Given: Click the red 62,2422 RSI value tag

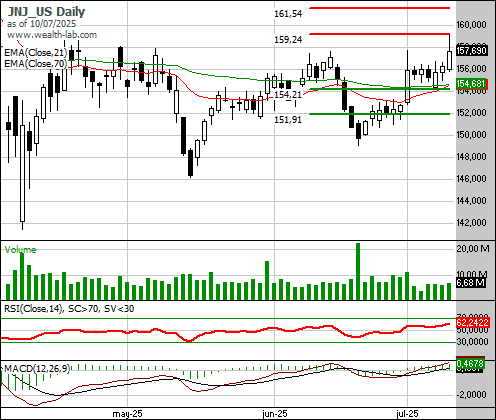Looking at the screenshot, I should pyautogui.click(x=472, y=322).
